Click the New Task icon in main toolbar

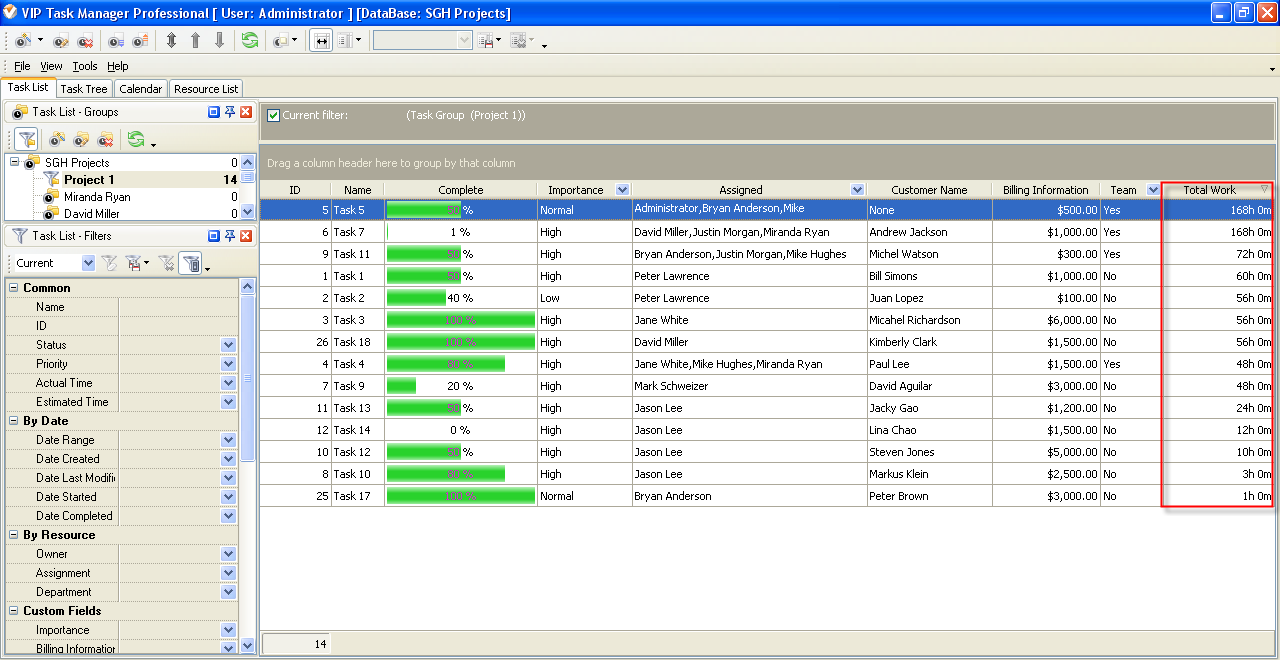coord(22,41)
